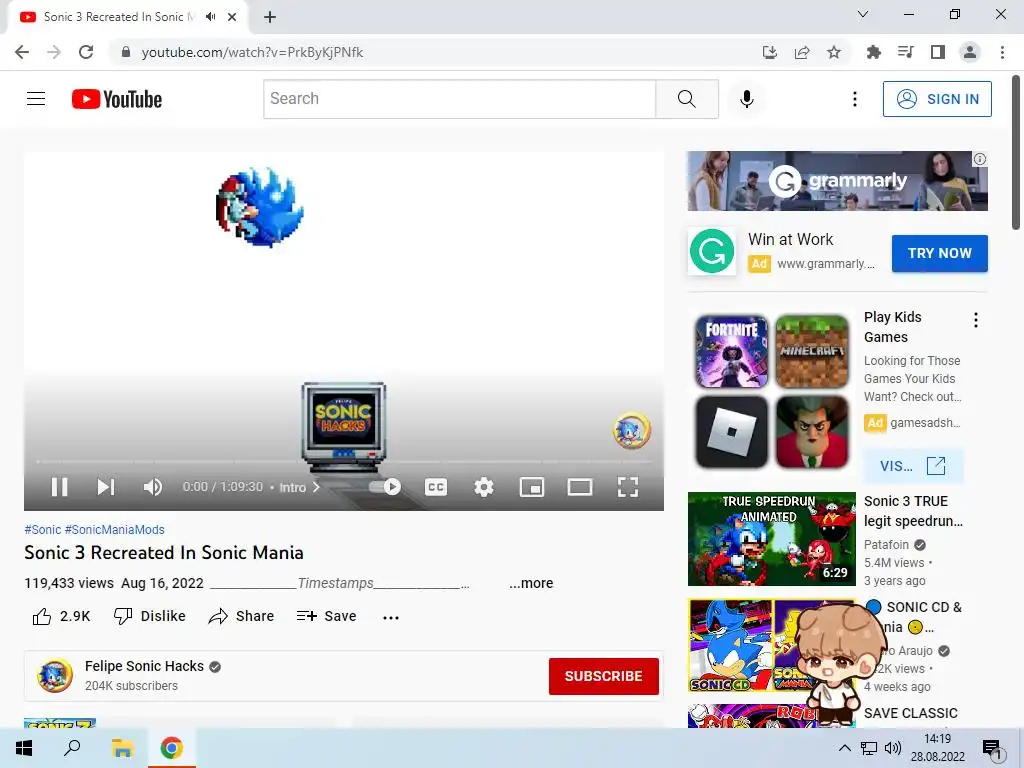Open Chrome three-dot menu

click(x=1002, y=52)
